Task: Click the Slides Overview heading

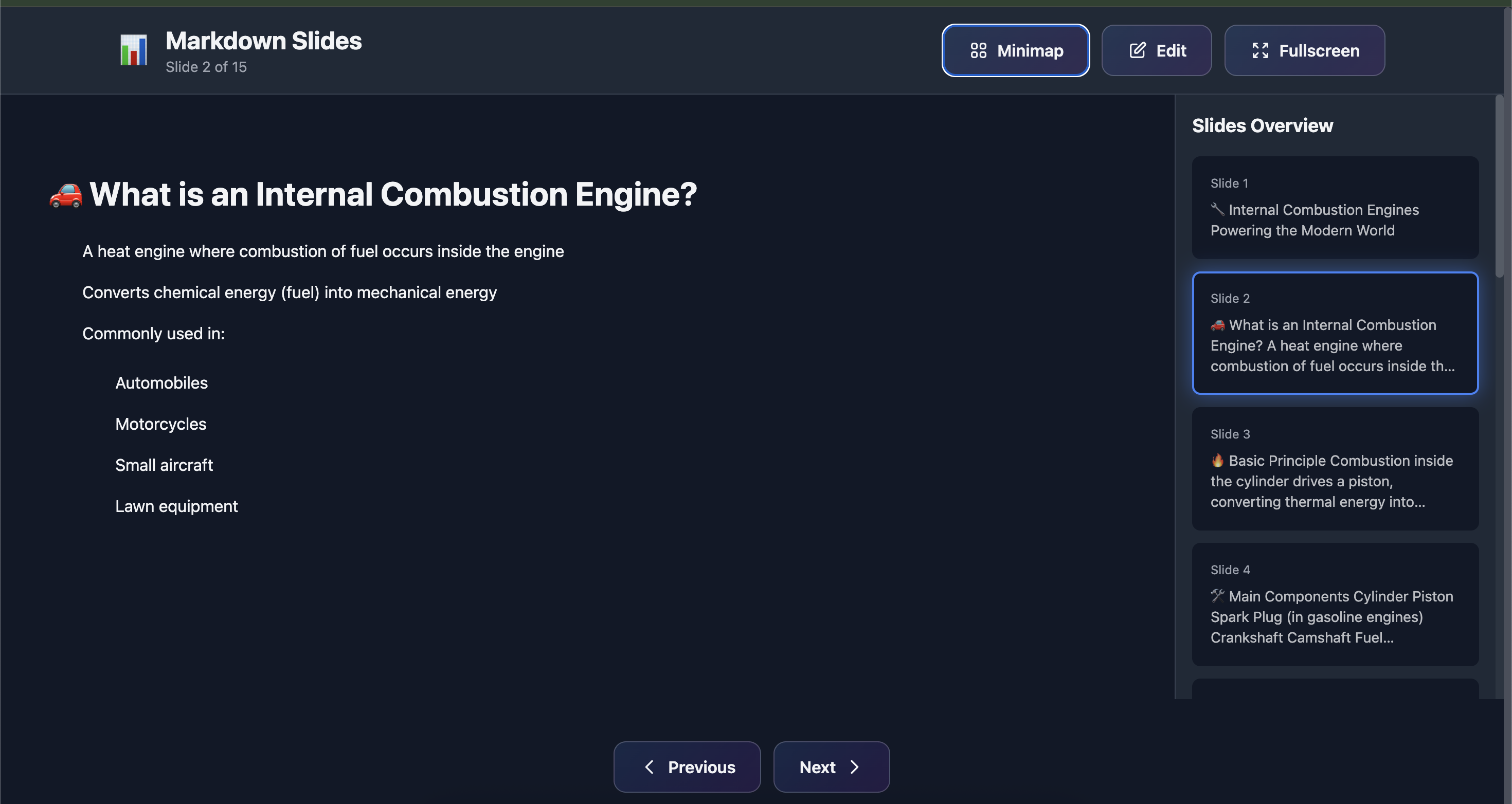Action: point(1263,125)
